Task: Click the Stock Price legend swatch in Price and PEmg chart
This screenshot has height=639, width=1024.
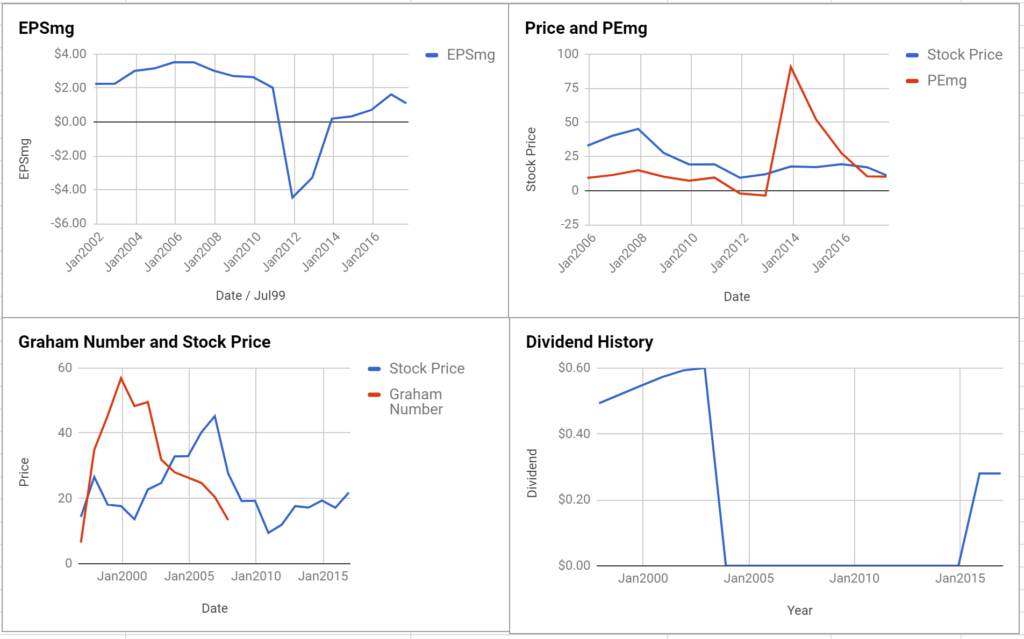Action: pyautogui.click(x=912, y=55)
